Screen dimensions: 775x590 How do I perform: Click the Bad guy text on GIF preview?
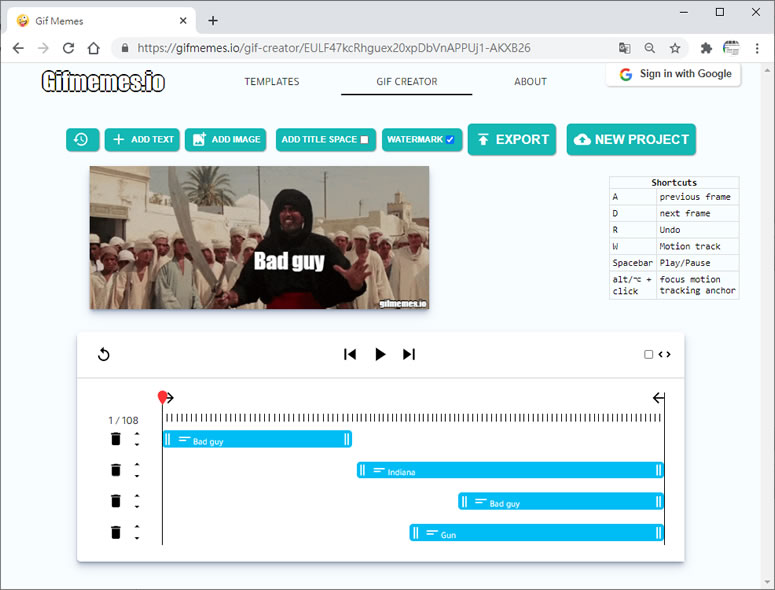coord(289,261)
